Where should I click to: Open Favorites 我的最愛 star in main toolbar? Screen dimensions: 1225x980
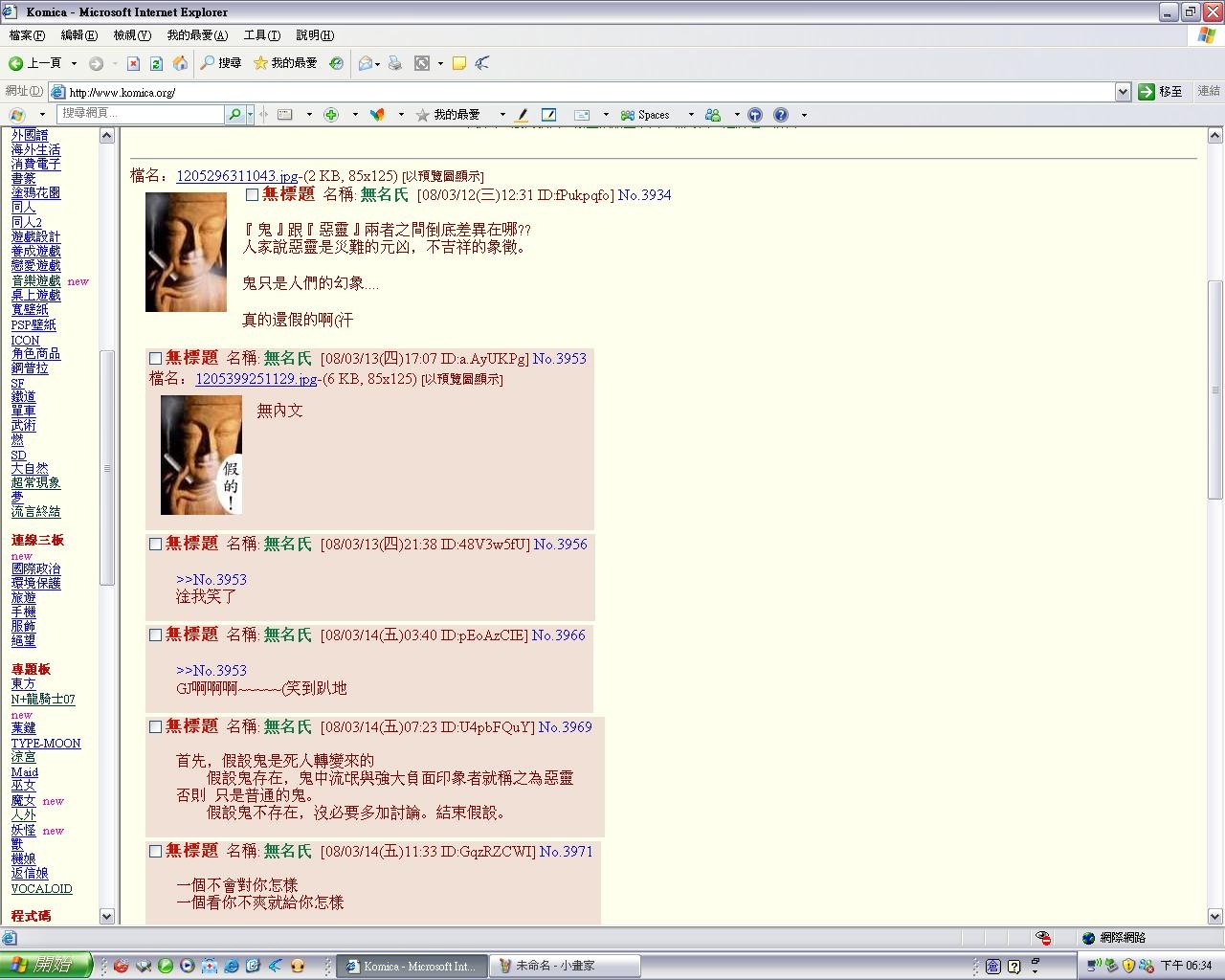pyautogui.click(x=284, y=63)
